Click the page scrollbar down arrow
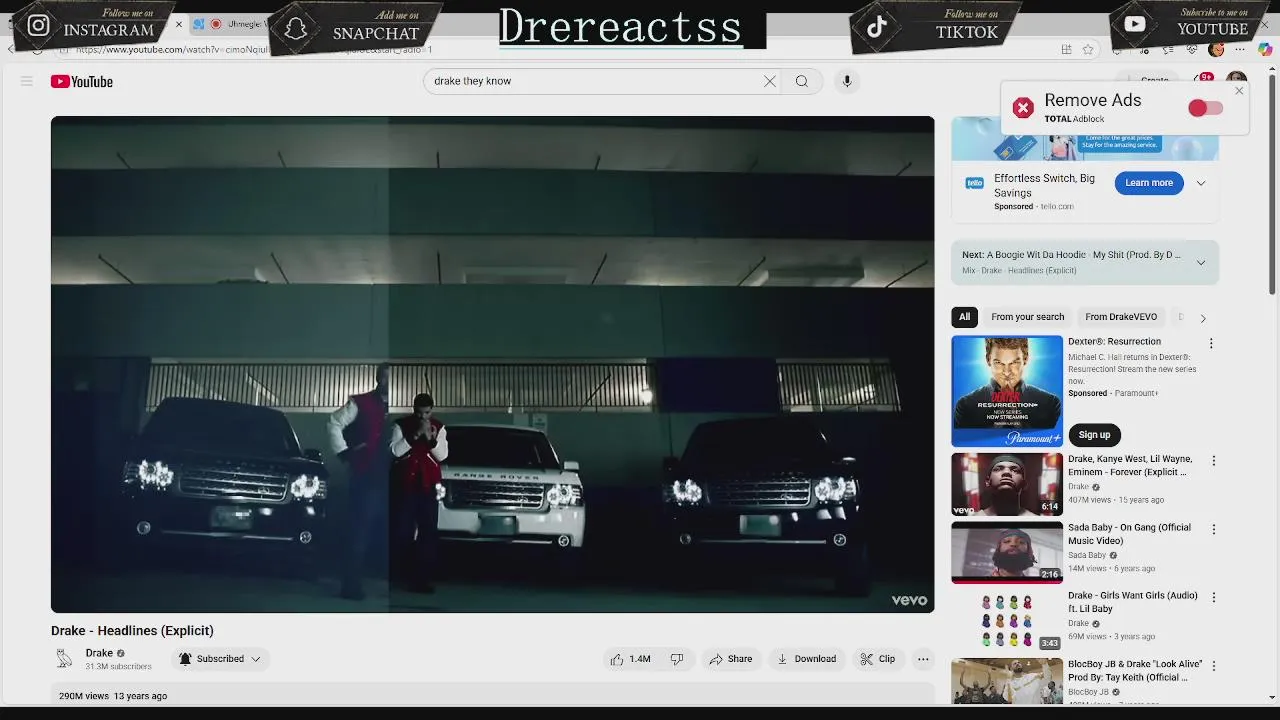Image resolution: width=1280 pixels, height=720 pixels. pyautogui.click(x=1272, y=697)
